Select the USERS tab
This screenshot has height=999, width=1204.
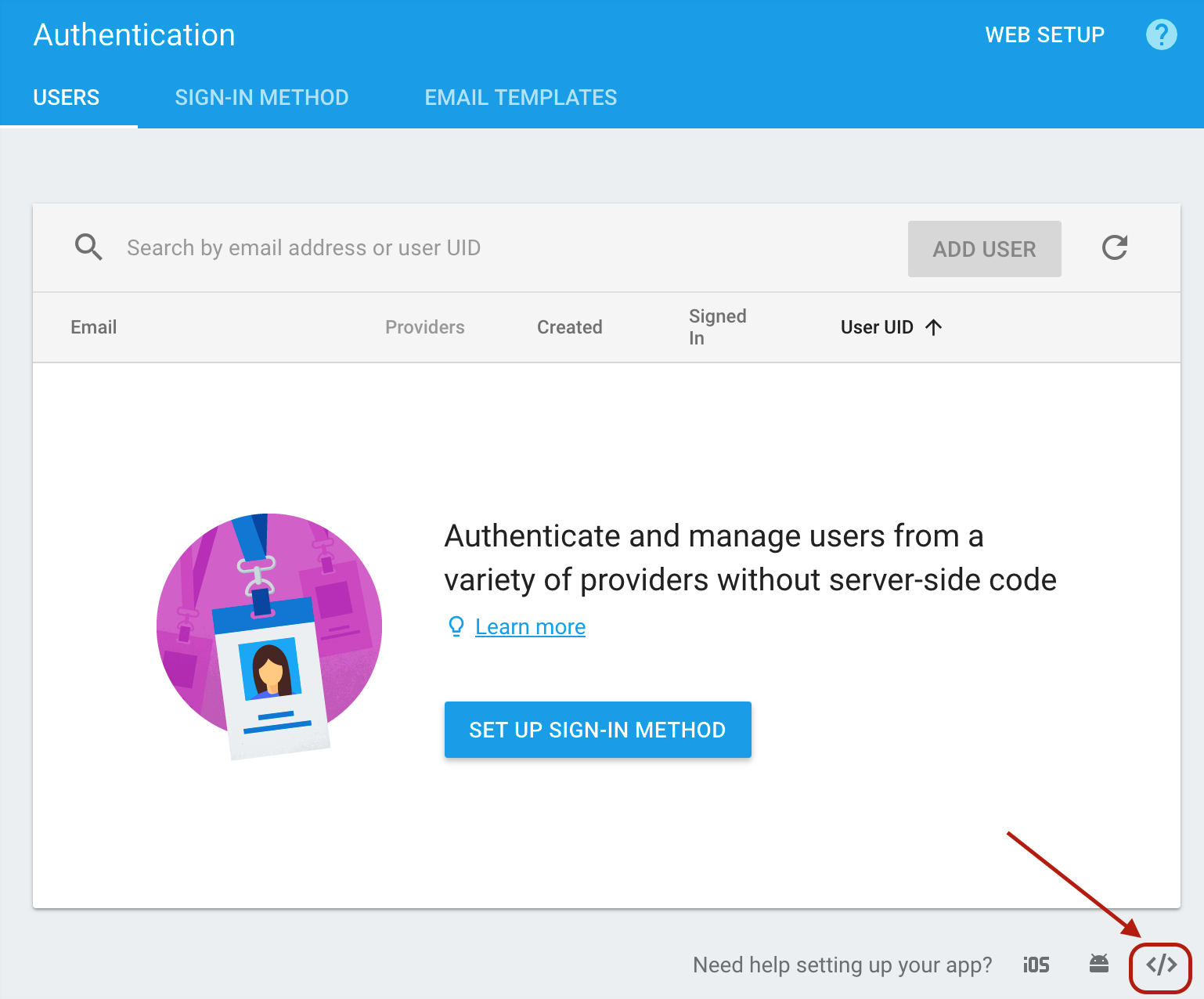tap(66, 97)
